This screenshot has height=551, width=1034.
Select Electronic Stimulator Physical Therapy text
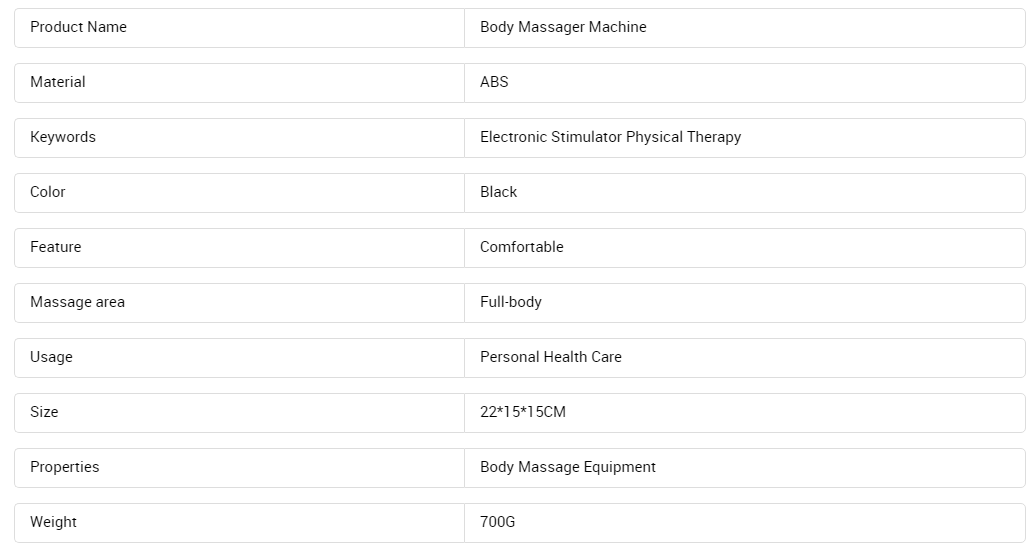click(611, 137)
